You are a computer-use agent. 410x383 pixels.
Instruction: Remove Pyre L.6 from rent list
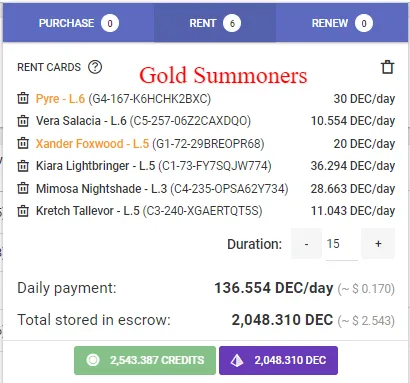point(23,99)
